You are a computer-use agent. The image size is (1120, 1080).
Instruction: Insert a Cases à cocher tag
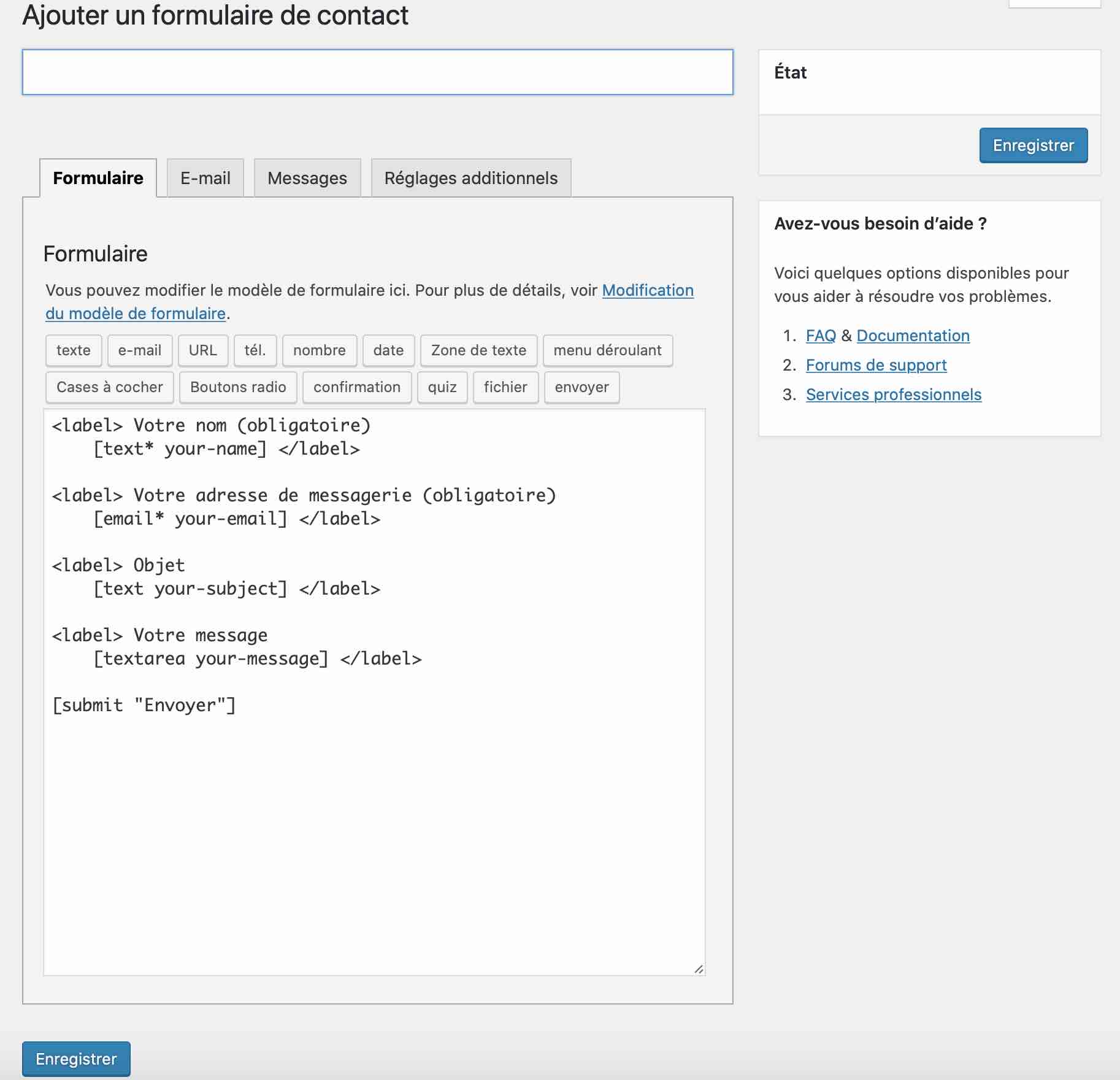tap(109, 387)
